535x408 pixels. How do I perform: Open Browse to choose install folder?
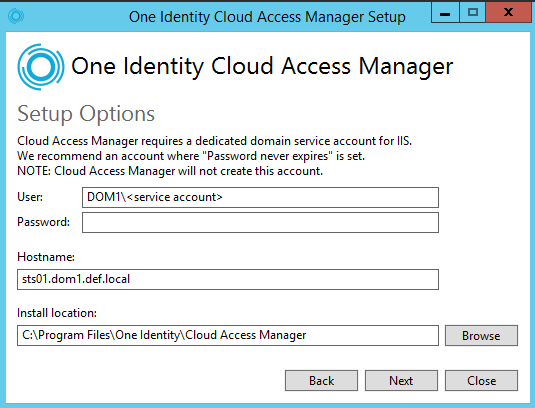coord(481,336)
